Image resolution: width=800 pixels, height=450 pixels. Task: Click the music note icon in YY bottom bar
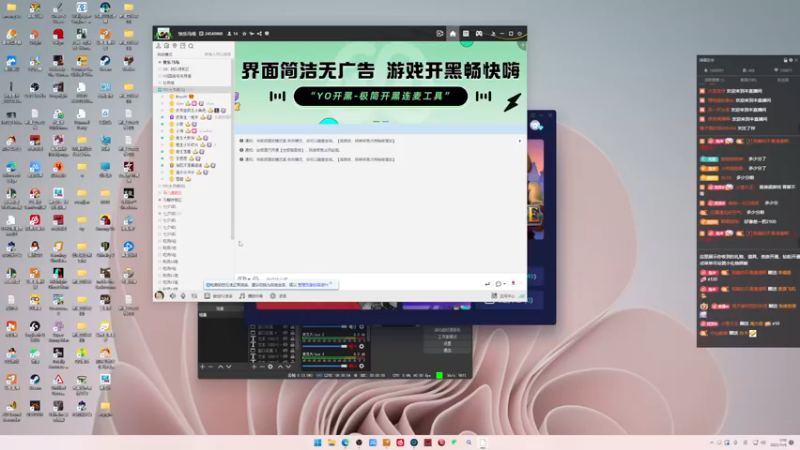[x=242, y=296]
